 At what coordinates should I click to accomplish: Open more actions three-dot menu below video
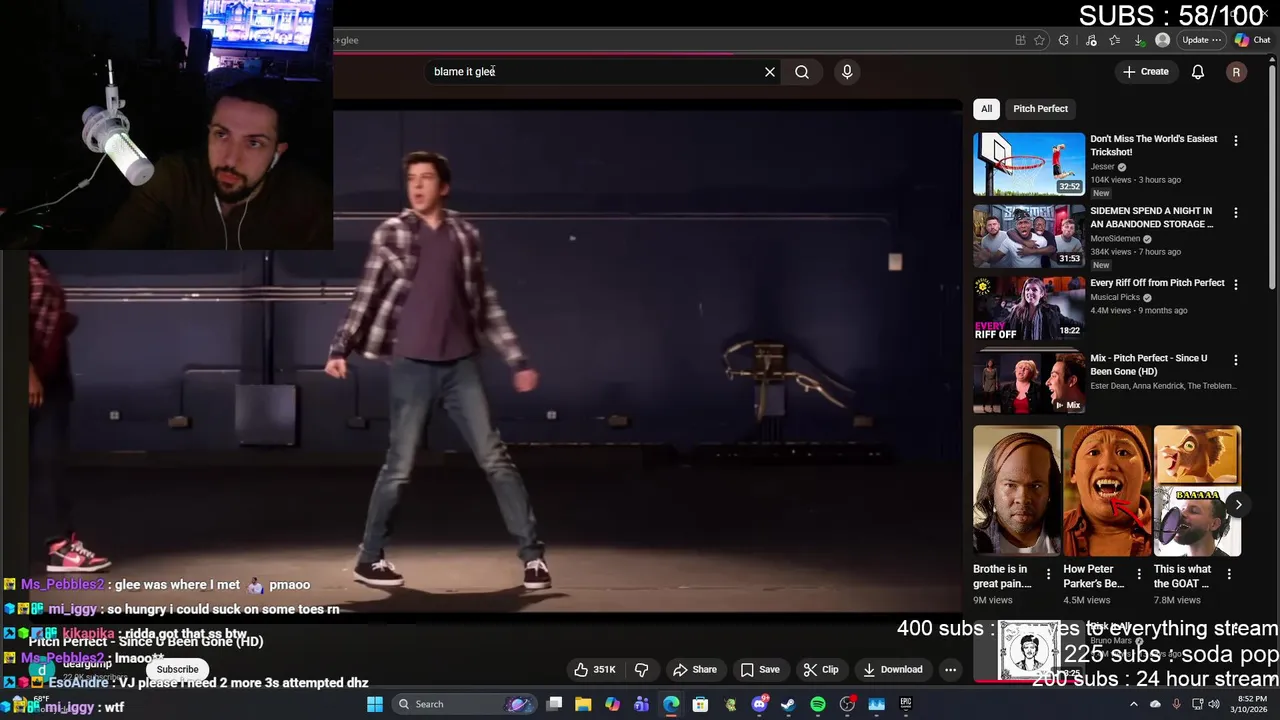(951, 670)
